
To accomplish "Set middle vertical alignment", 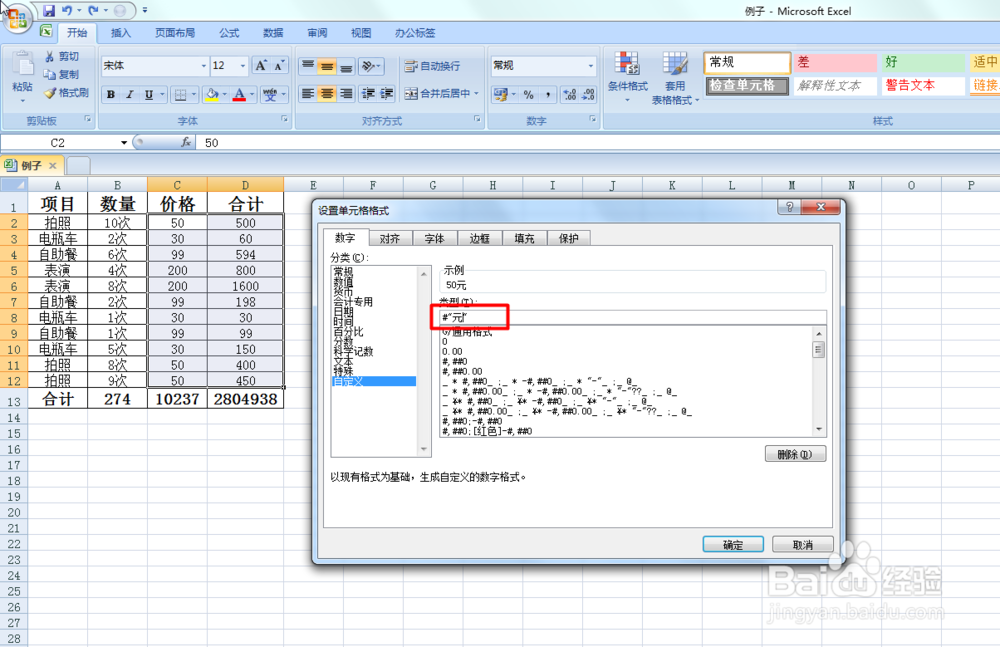I will point(327,65).
